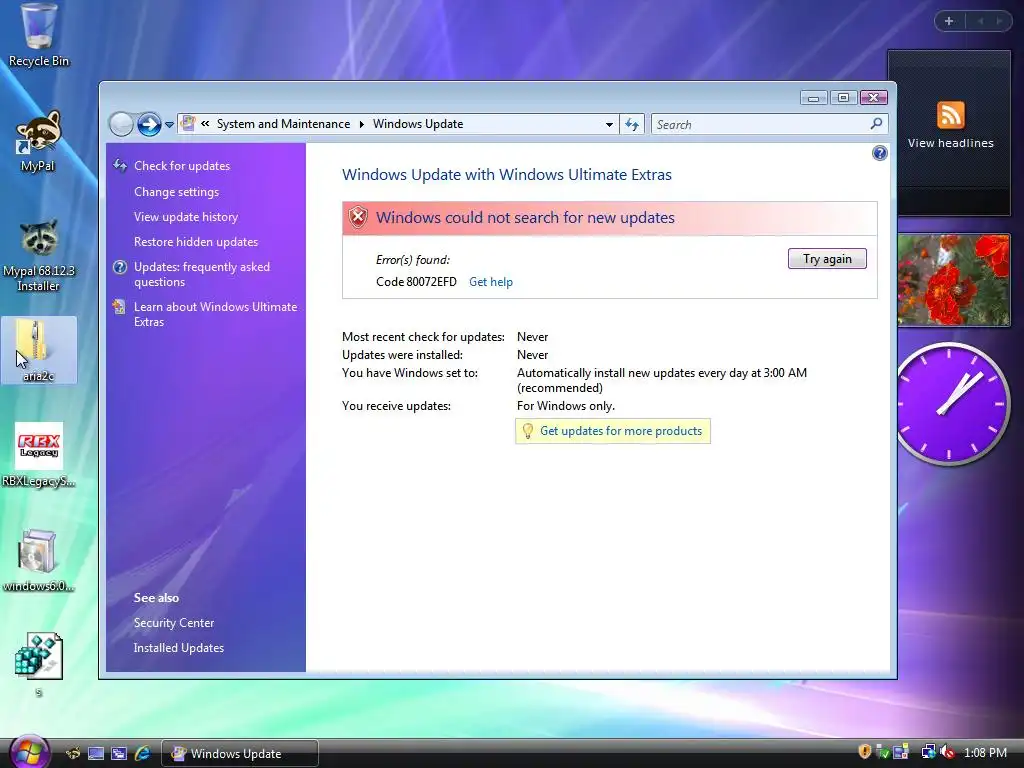Open Restore hidden updates
1024x768 pixels.
[x=196, y=242]
